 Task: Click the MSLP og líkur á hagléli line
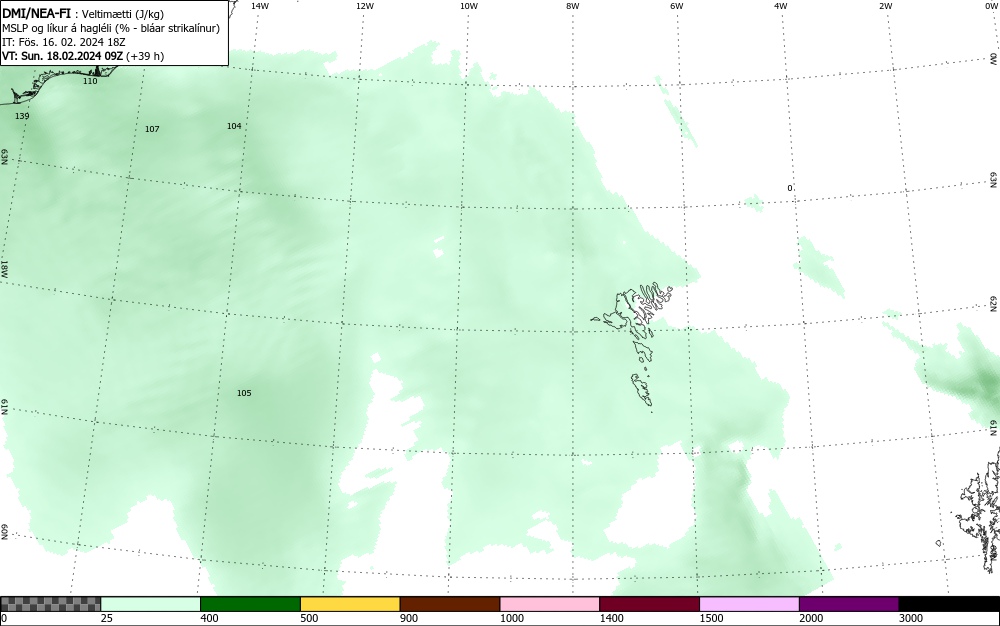pos(111,28)
